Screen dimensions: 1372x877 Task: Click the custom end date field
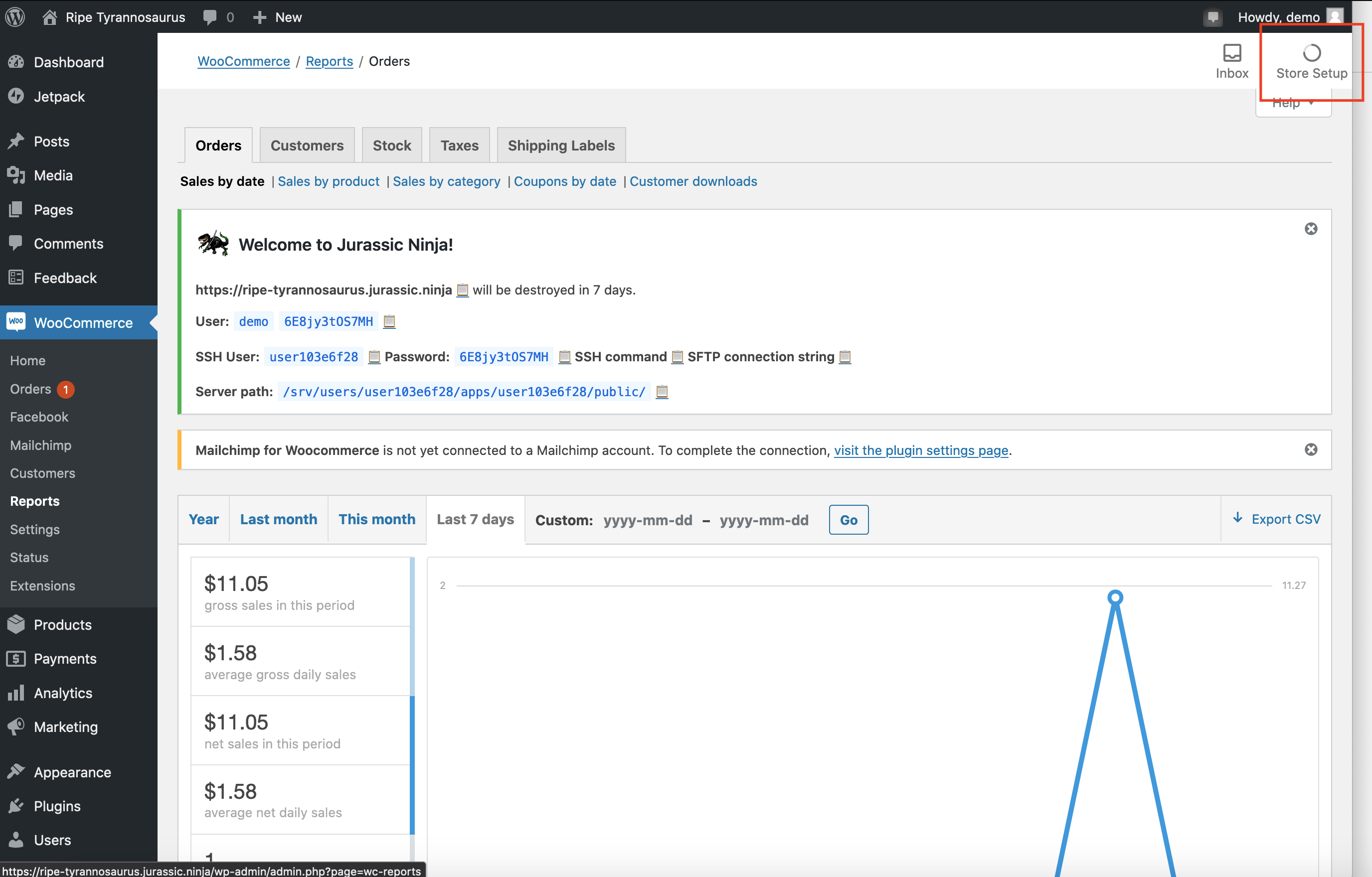click(764, 520)
